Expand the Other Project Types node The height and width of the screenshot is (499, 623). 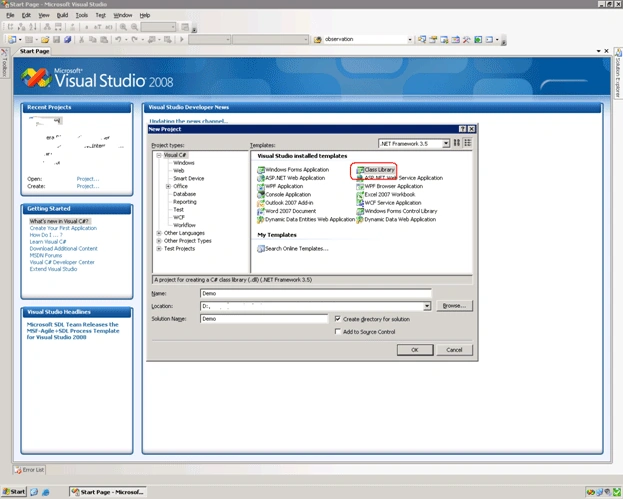tap(159, 241)
